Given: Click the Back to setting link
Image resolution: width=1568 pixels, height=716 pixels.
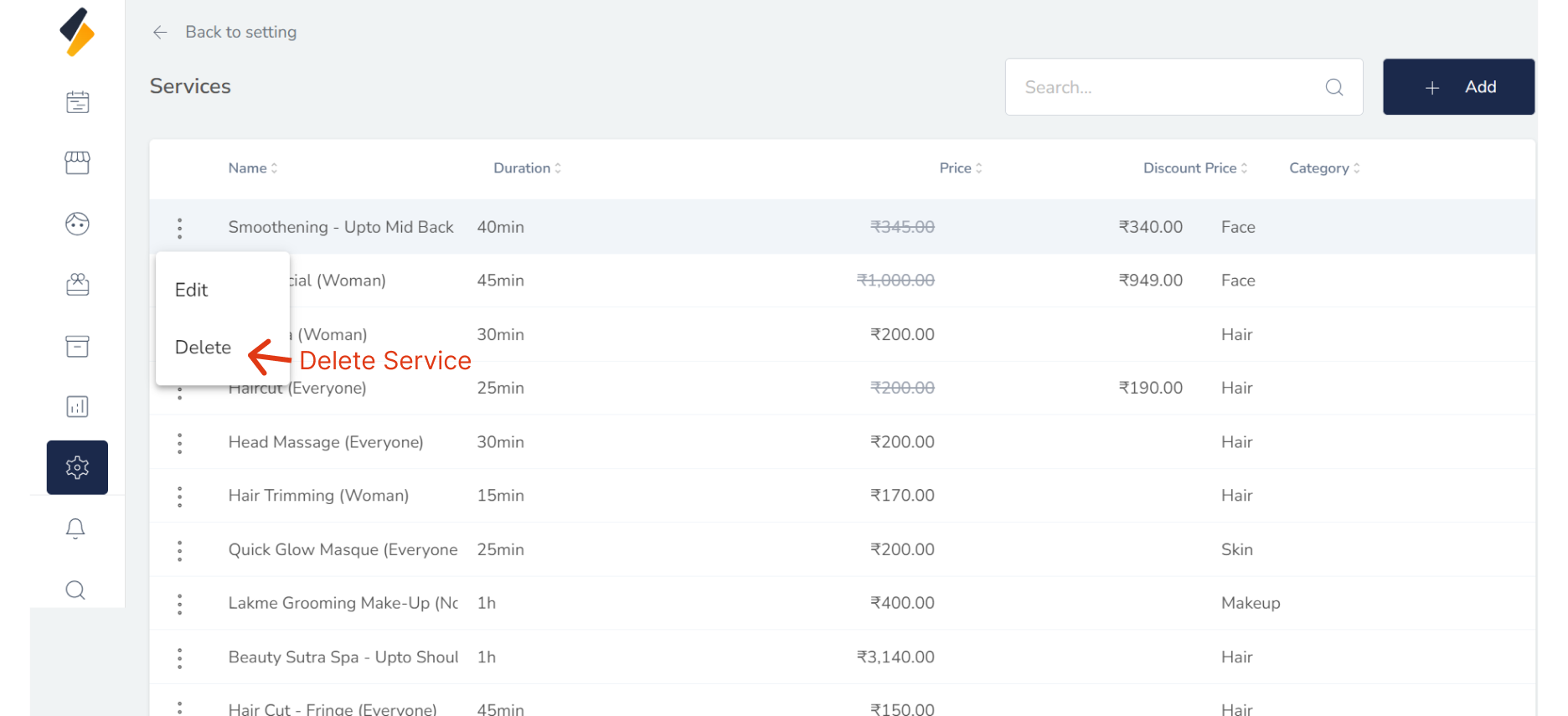Looking at the screenshot, I should 240,32.
